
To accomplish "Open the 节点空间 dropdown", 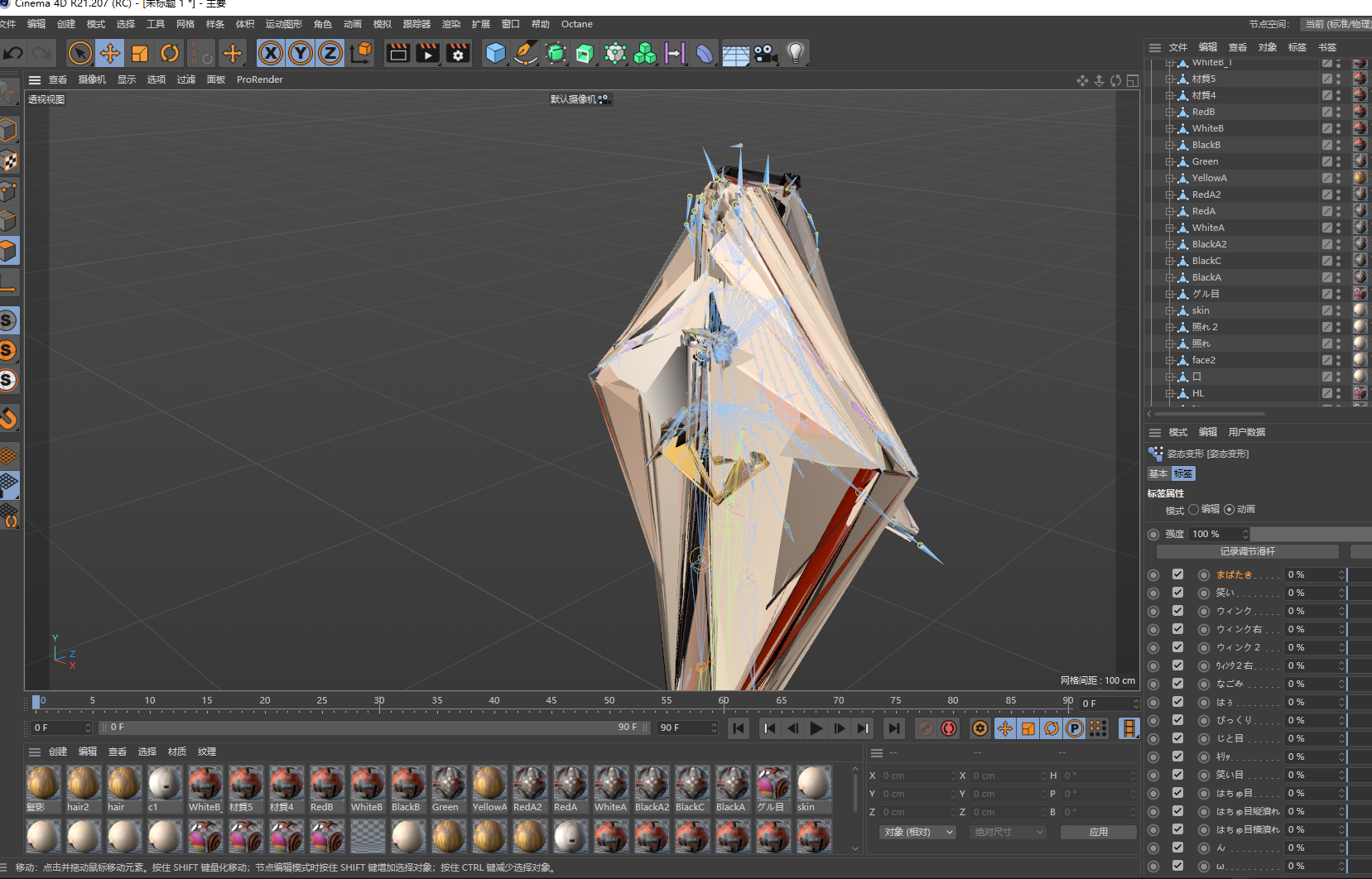I will pos(1335,24).
